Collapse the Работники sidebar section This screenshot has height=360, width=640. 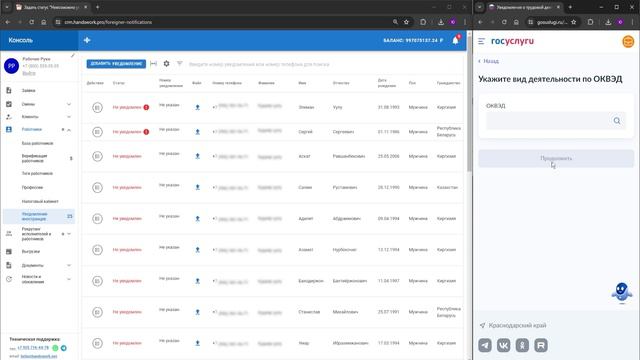[x=69, y=130]
